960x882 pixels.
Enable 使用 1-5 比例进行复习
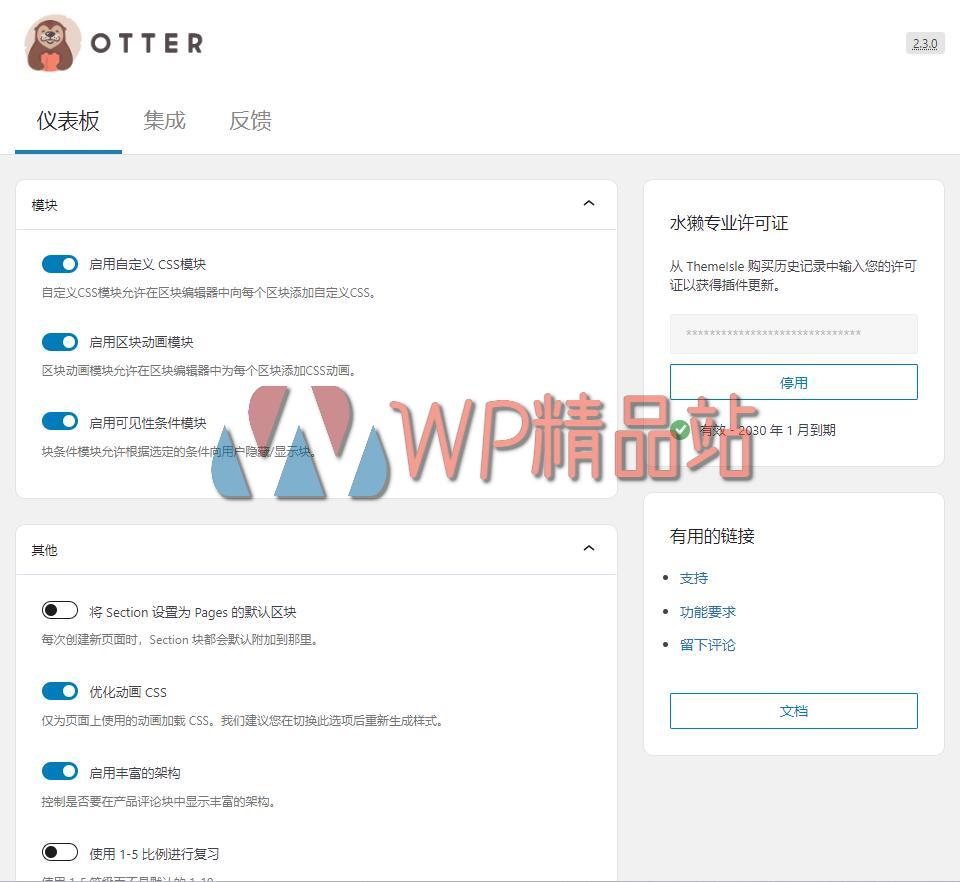pyautogui.click(x=59, y=850)
